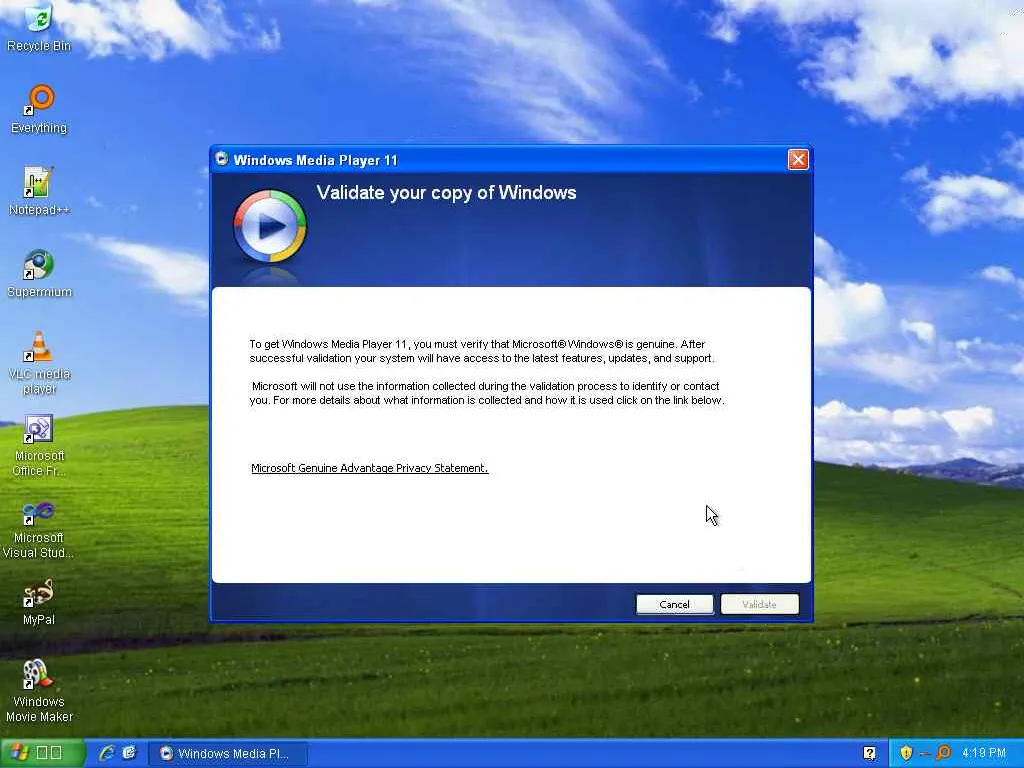The image size is (1024, 768).
Task: Select the Microsoft Visual Studio shortcut
Action: (39, 529)
